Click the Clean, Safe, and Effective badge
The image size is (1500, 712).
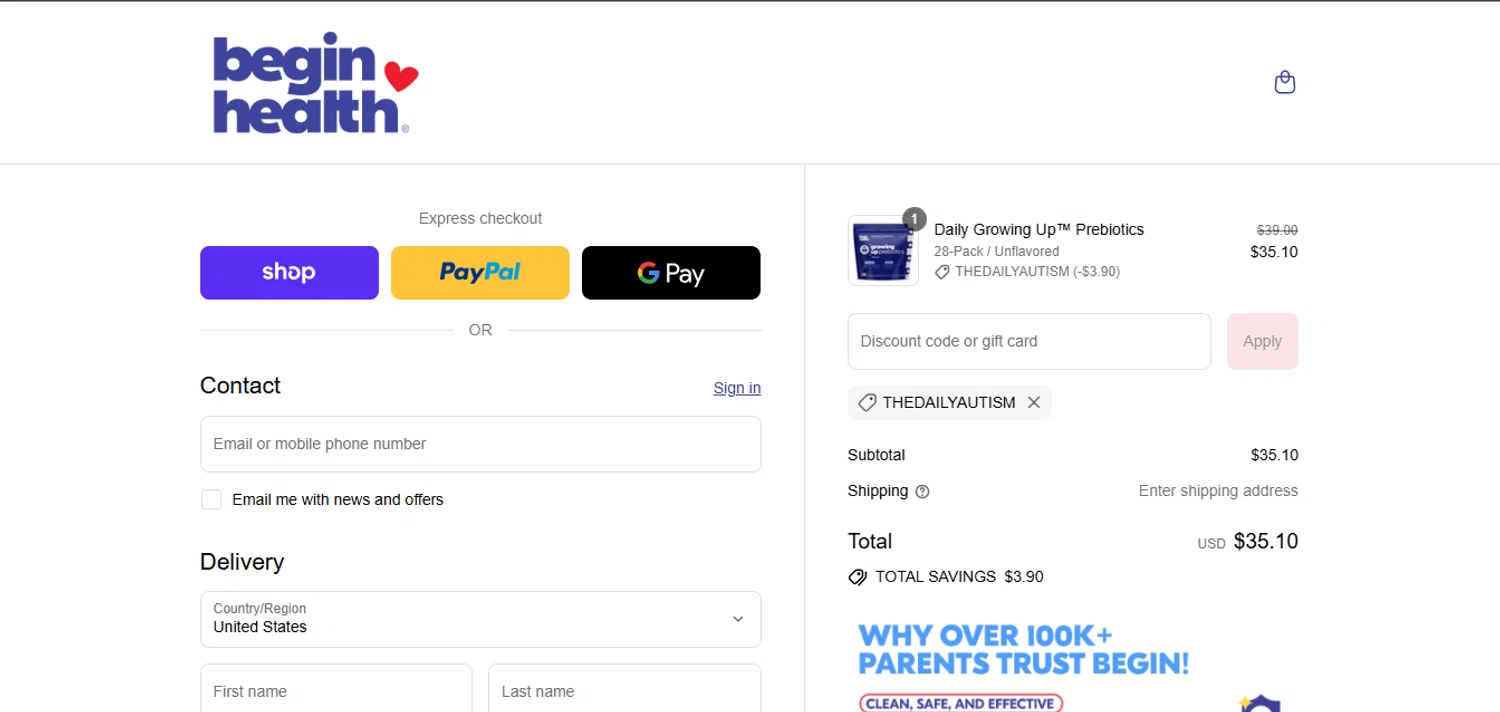pos(960,703)
